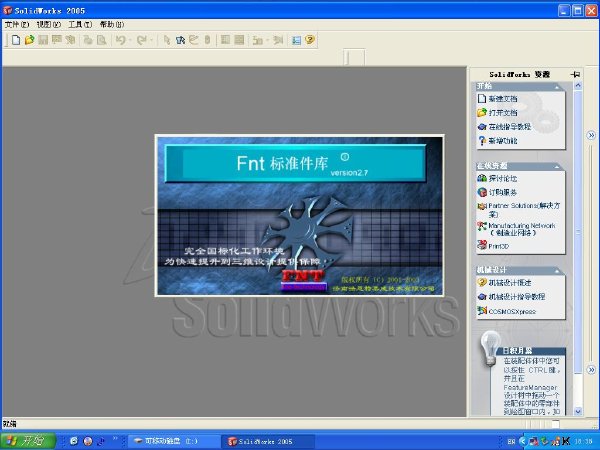This screenshot has width=600, height=450.
Task: Open the 工具 (Tools) menu
Action: tap(80, 24)
